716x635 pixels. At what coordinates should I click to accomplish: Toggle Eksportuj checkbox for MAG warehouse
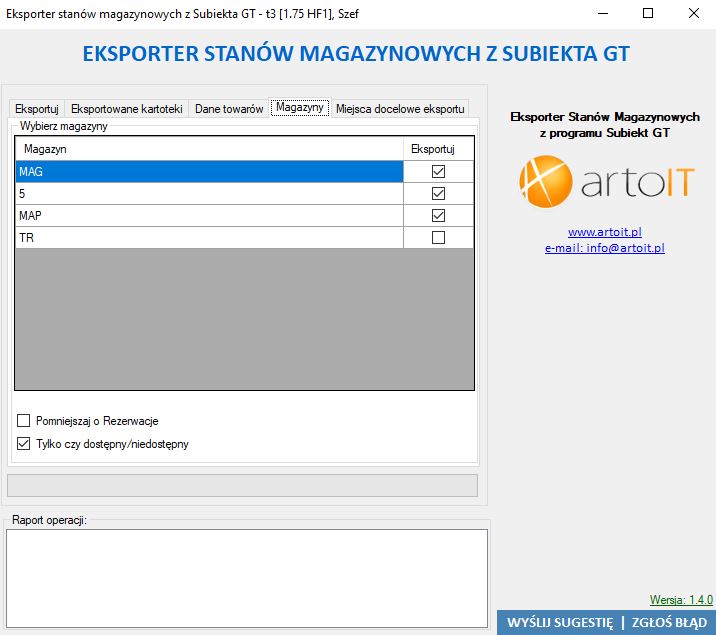438,171
